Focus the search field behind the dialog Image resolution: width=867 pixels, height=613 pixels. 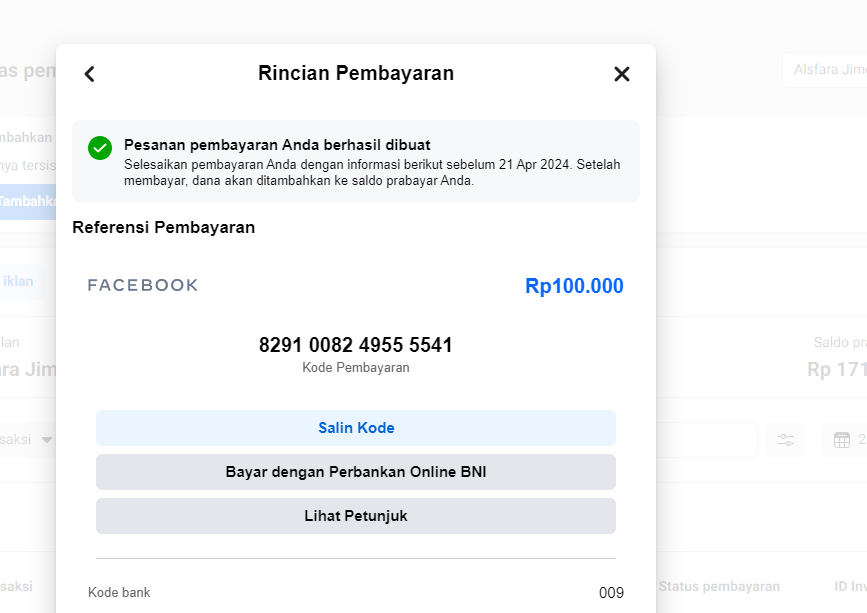[x=706, y=440]
